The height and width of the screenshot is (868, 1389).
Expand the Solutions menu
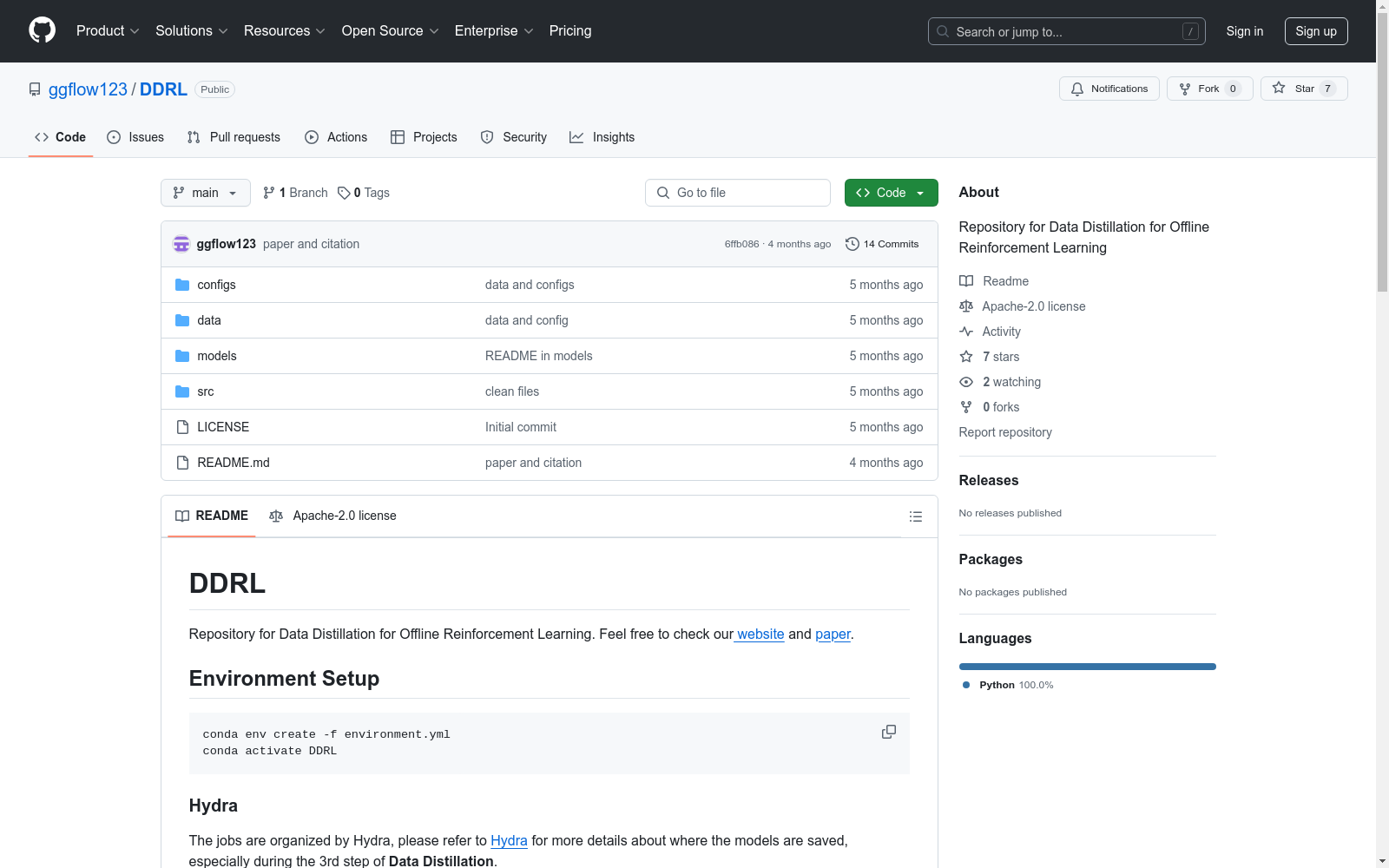coord(192,31)
